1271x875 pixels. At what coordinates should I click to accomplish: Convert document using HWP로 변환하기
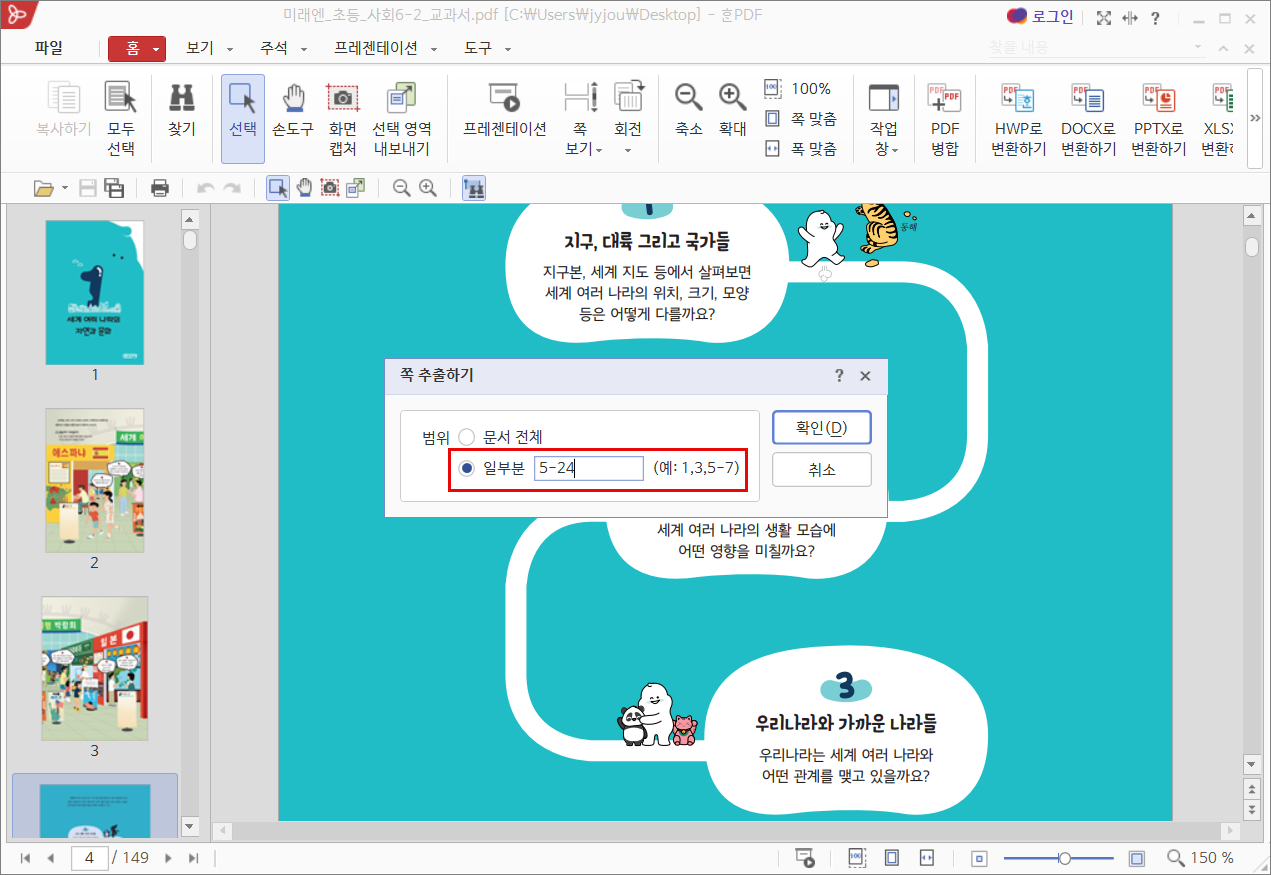point(1018,118)
